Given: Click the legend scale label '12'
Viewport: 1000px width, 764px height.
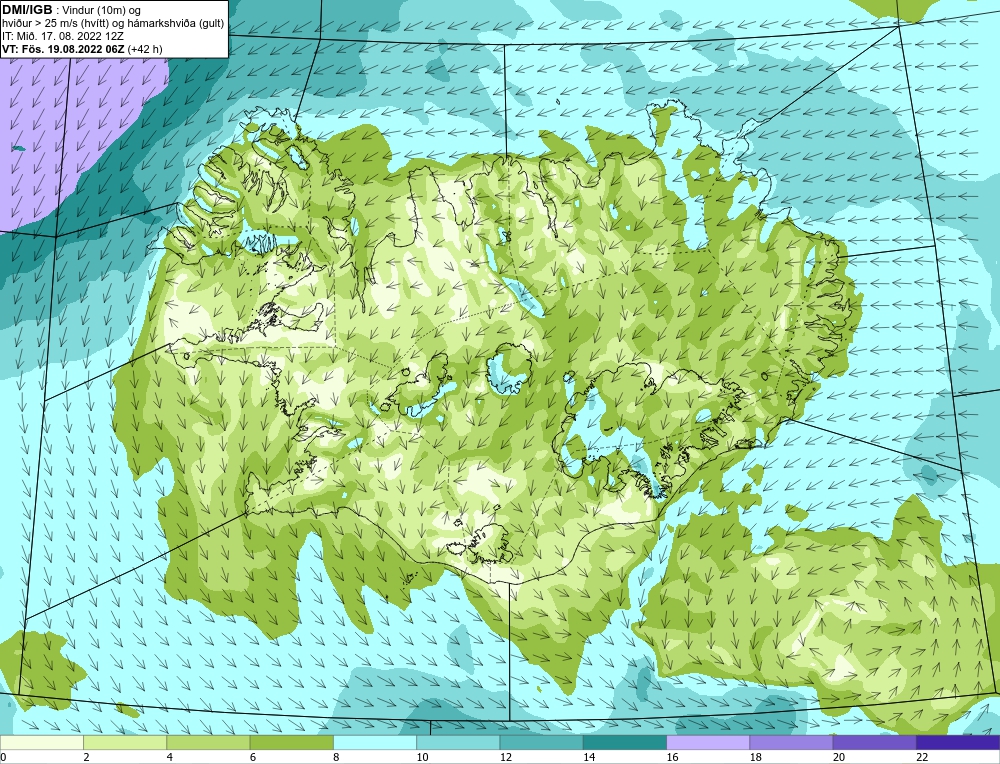Looking at the screenshot, I should point(504,757).
